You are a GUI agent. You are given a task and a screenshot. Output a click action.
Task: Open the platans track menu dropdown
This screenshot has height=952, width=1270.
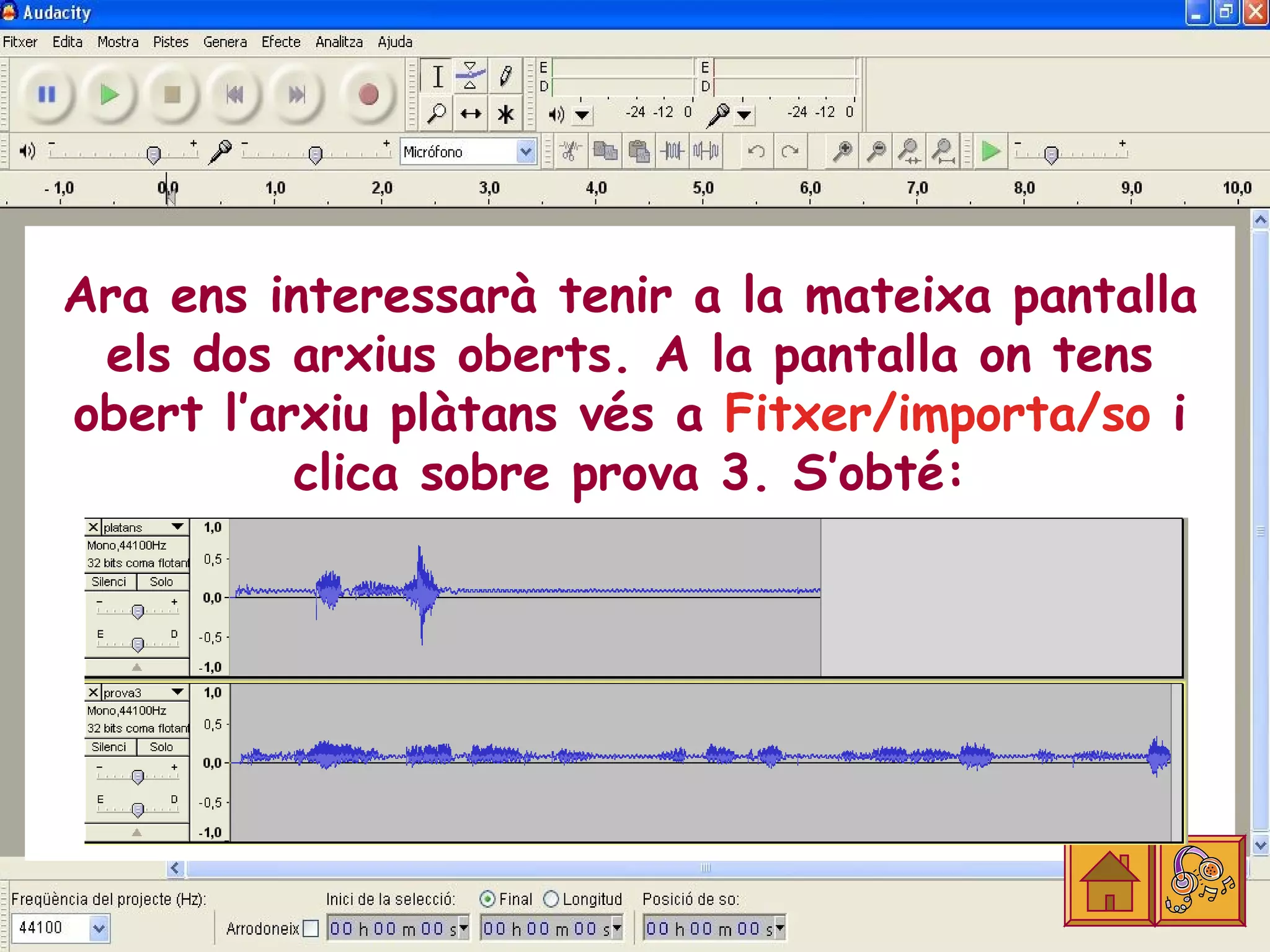pos(178,527)
